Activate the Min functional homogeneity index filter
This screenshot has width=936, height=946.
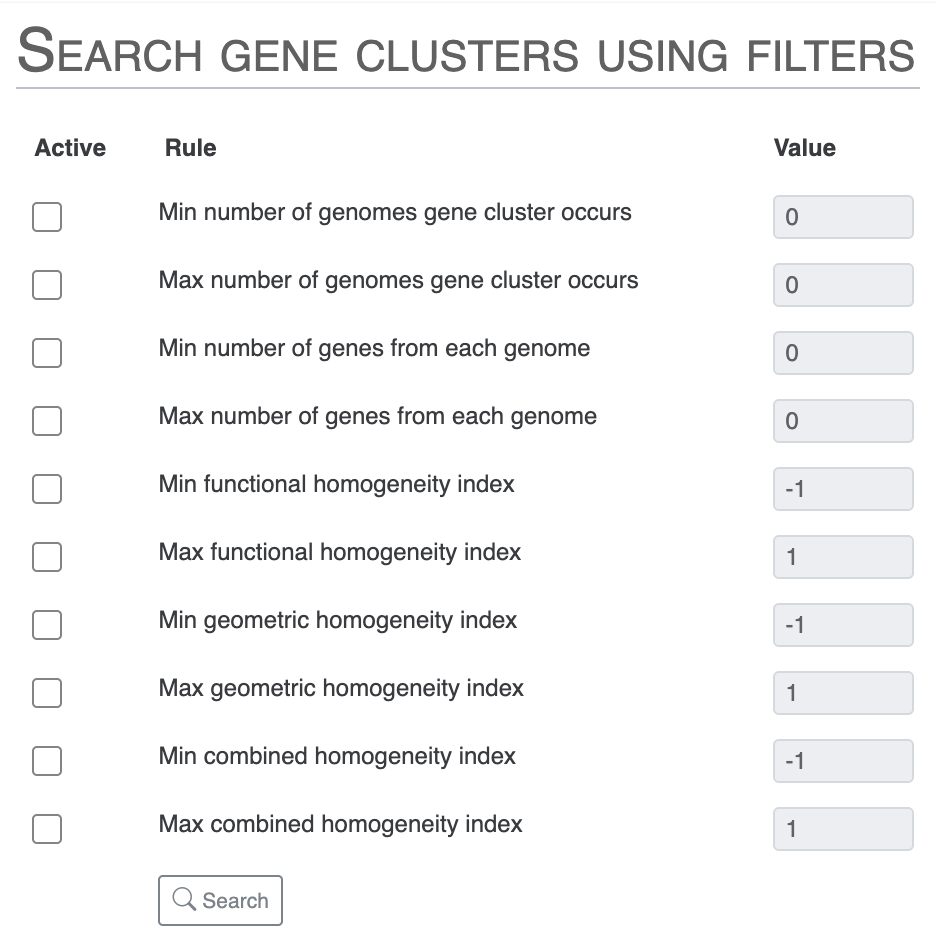click(x=46, y=488)
